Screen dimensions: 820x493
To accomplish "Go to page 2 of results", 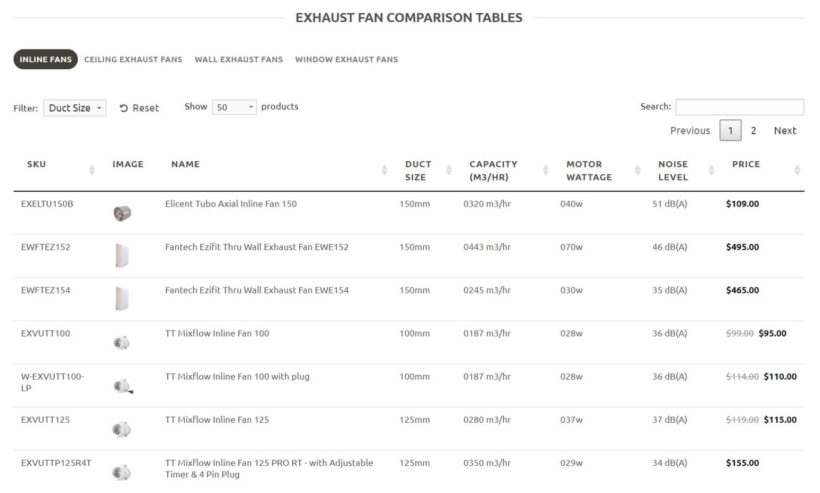I will [x=753, y=131].
